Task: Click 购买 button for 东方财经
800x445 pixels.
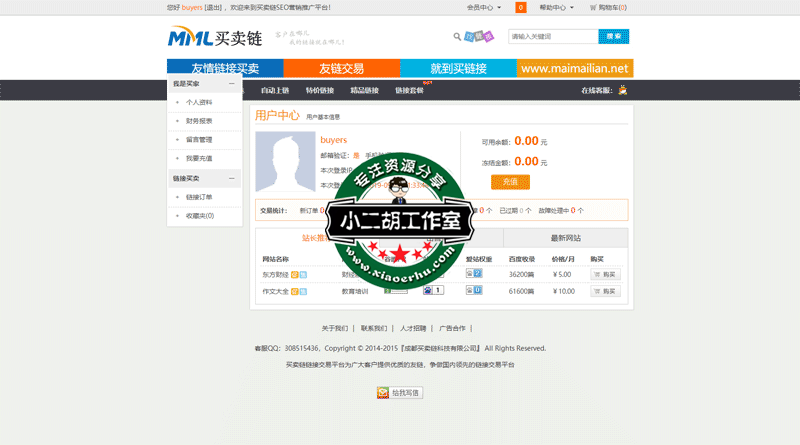Action: [605, 274]
